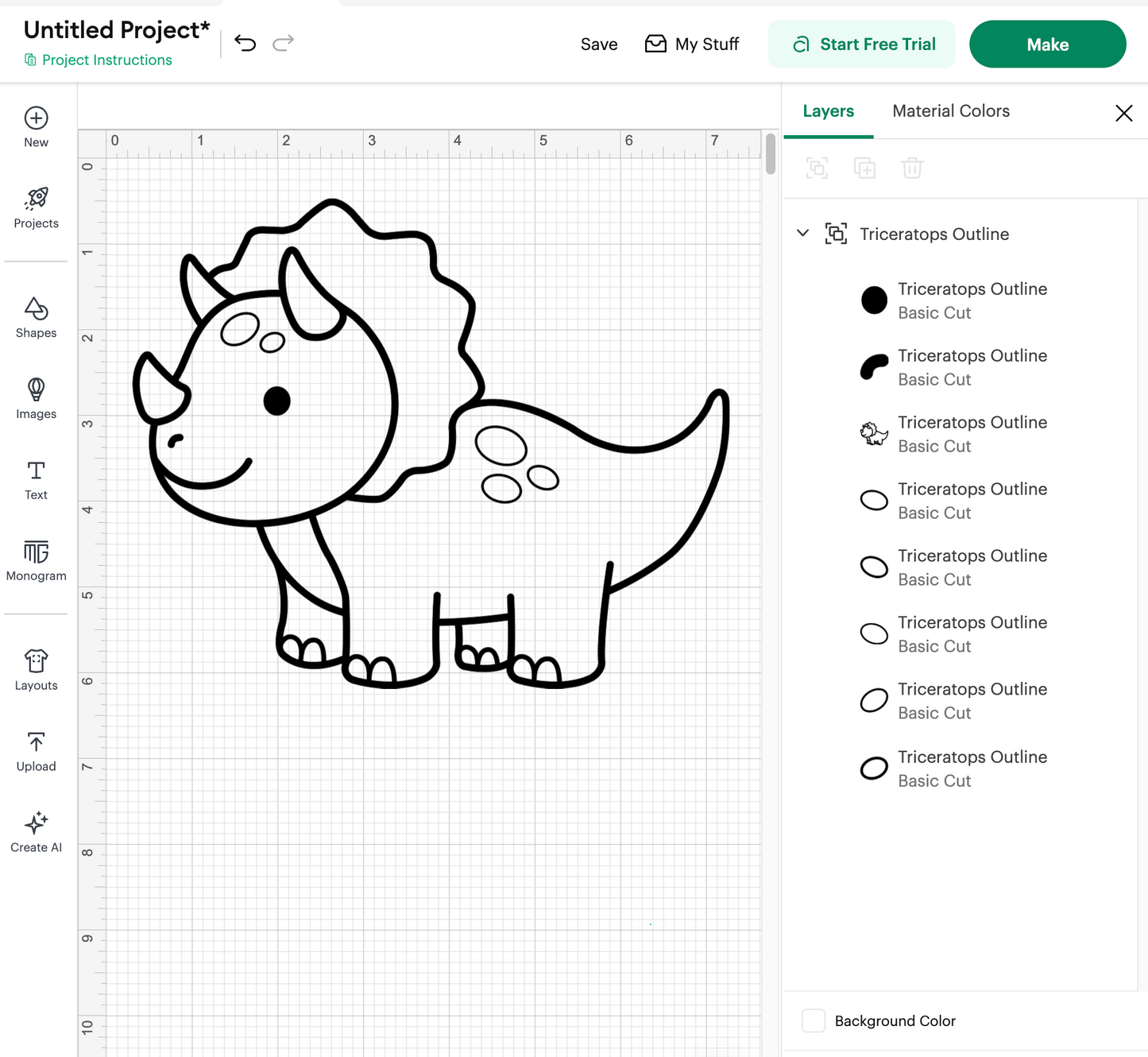This screenshot has width=1148, height=1057.
Task: Click the Group icon in Layers toolbar
Action: [817, 168]
